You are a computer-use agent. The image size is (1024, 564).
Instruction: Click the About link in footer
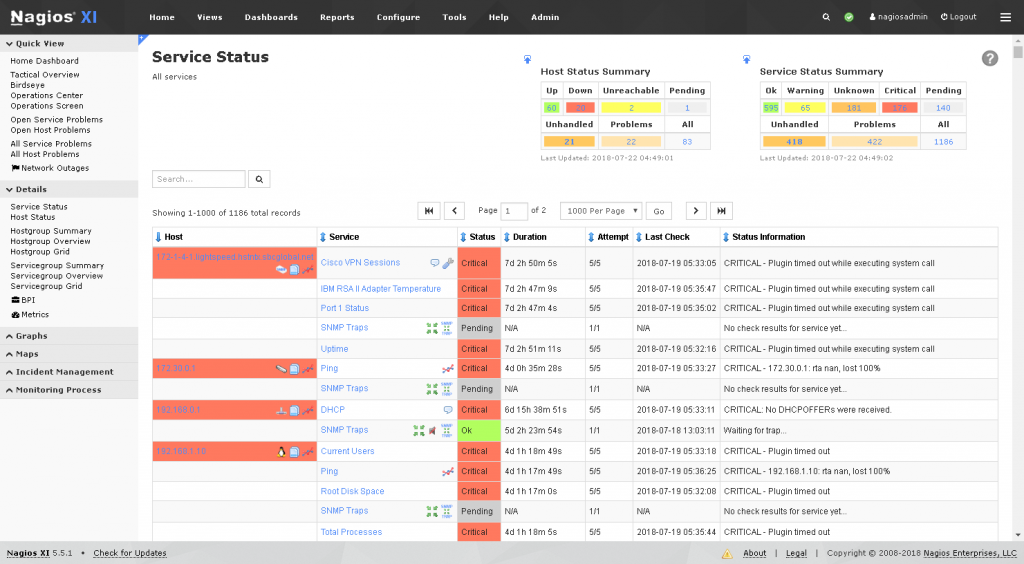(x=754, y=553)
